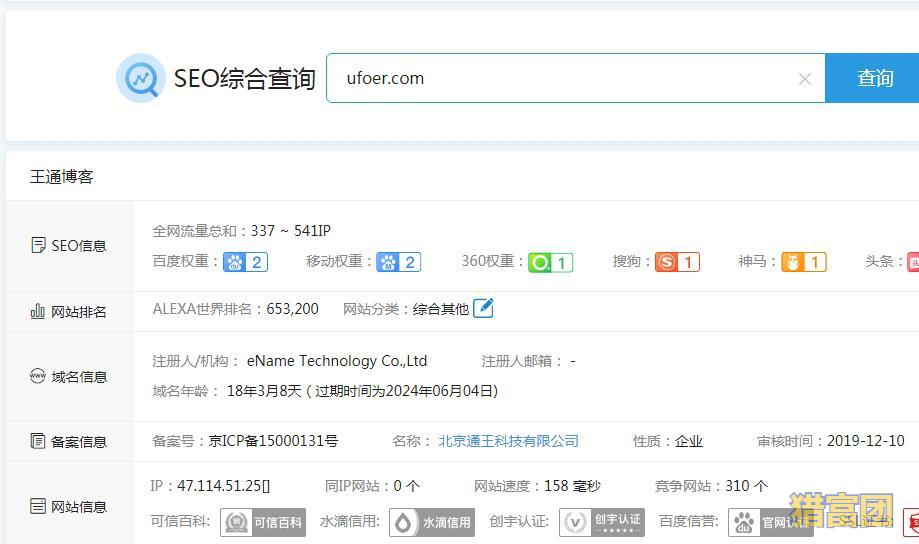Screen dimensions: 919x544
Task: Edit 网站分类 with the pencil icon
Action: pos(483,308)
